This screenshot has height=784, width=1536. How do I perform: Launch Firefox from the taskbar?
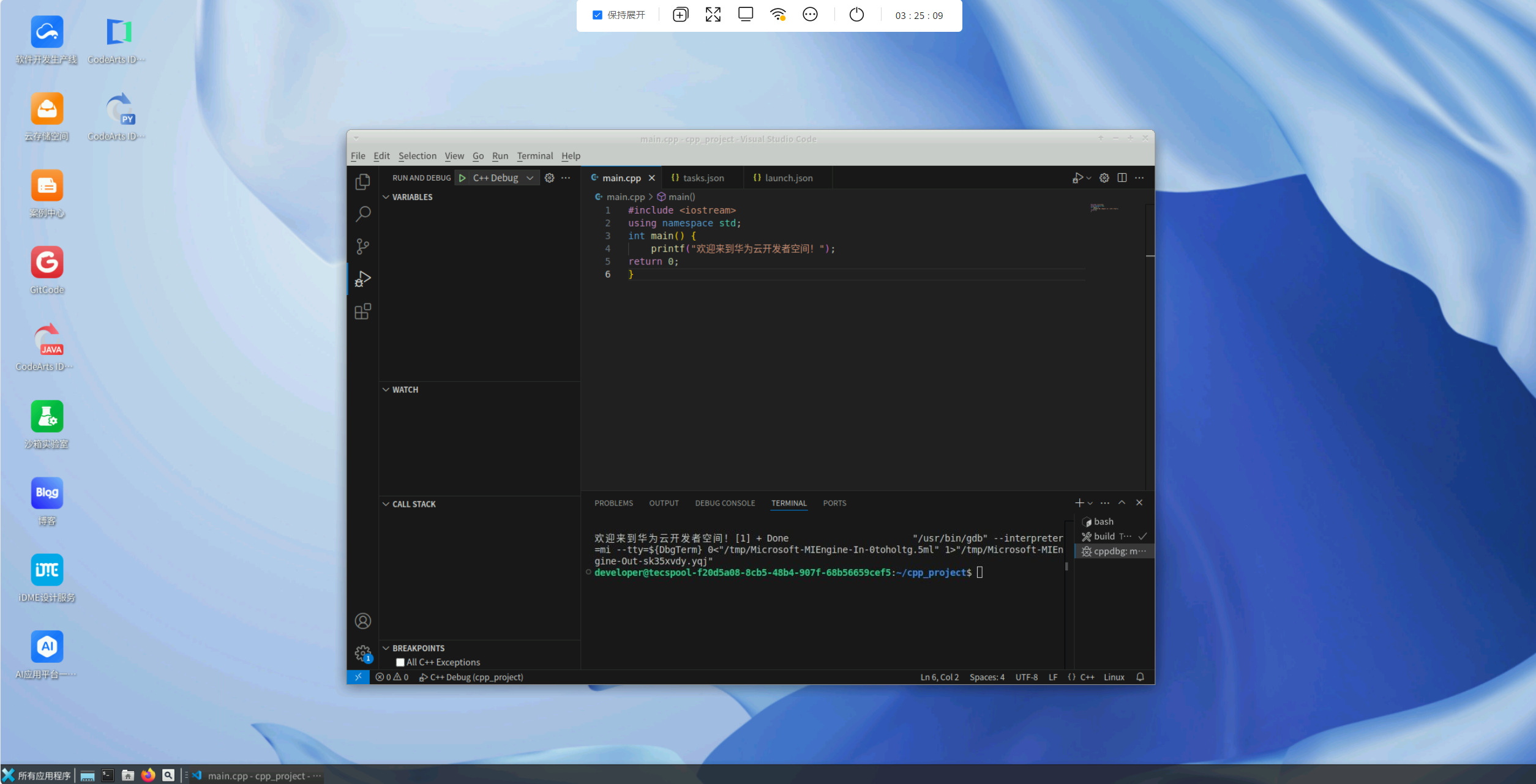148,775
